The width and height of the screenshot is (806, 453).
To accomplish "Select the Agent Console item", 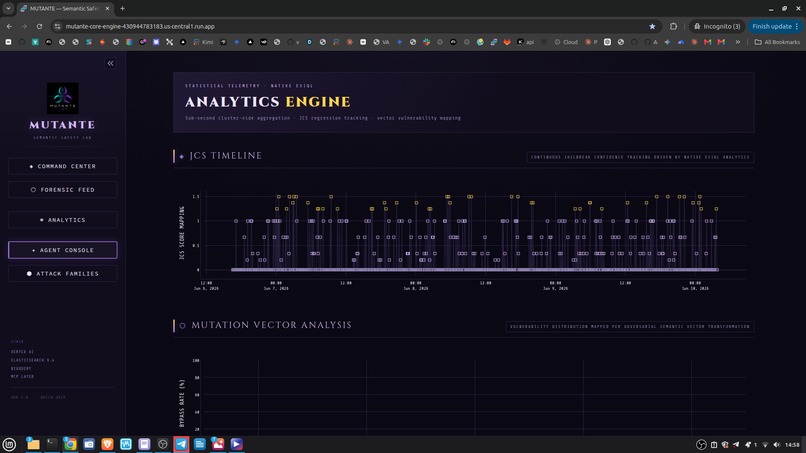I will click(63, 250).
